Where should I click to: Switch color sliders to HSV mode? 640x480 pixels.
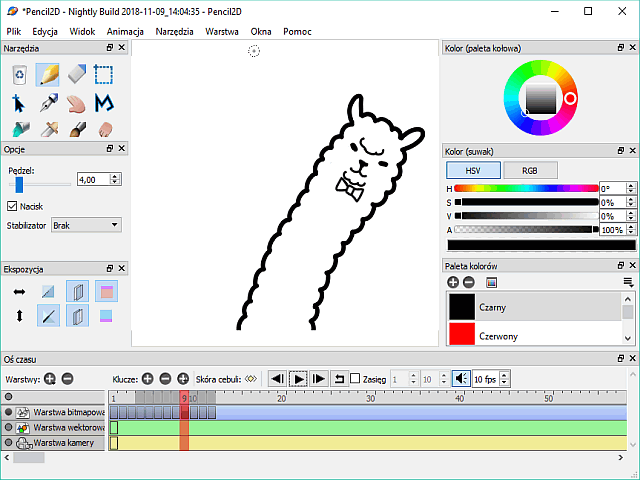click(x=473, y=170)
